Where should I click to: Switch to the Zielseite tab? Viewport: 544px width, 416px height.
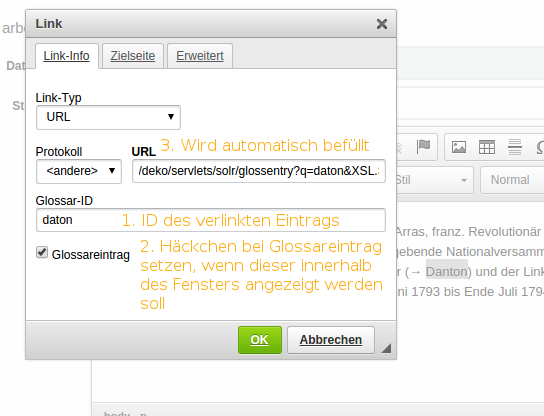click(133, 56)
